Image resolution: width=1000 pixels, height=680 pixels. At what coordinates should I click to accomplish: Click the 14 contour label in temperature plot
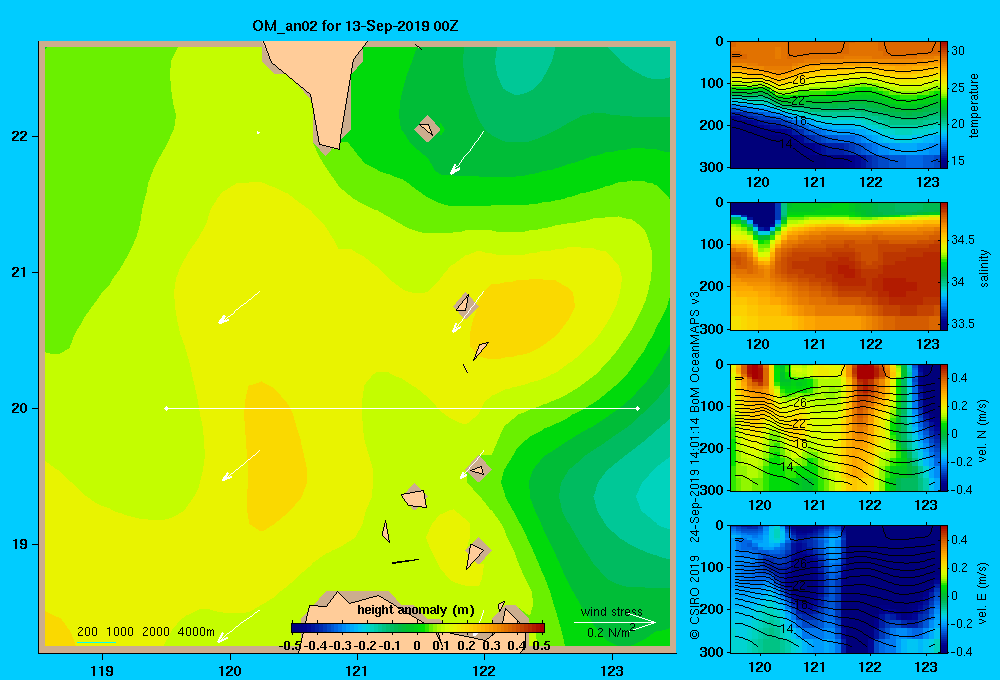point(786,144)
